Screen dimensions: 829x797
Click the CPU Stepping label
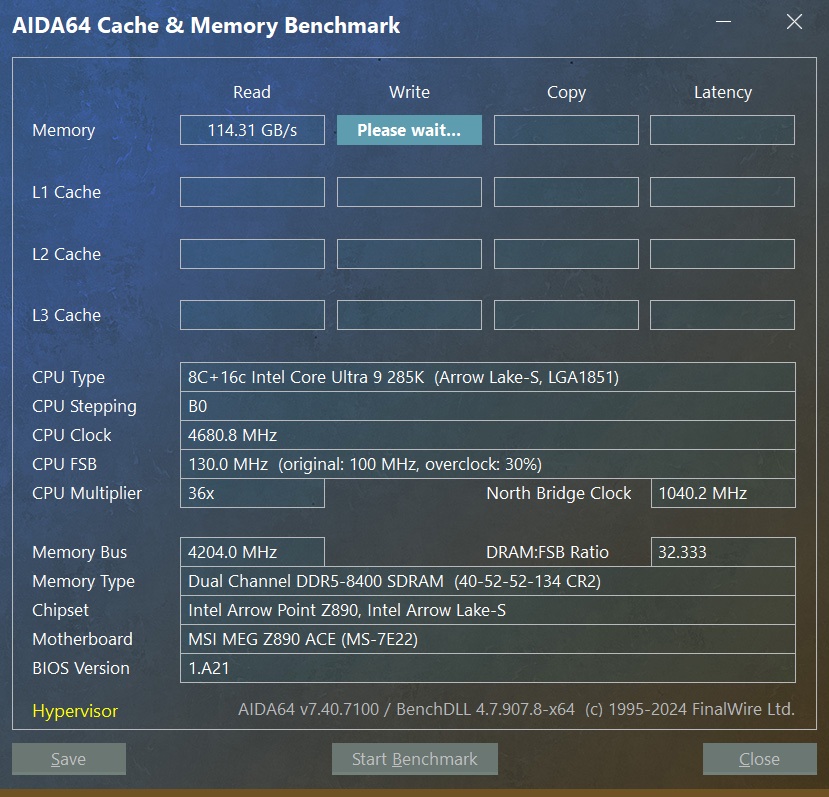(x=85, y=407)
